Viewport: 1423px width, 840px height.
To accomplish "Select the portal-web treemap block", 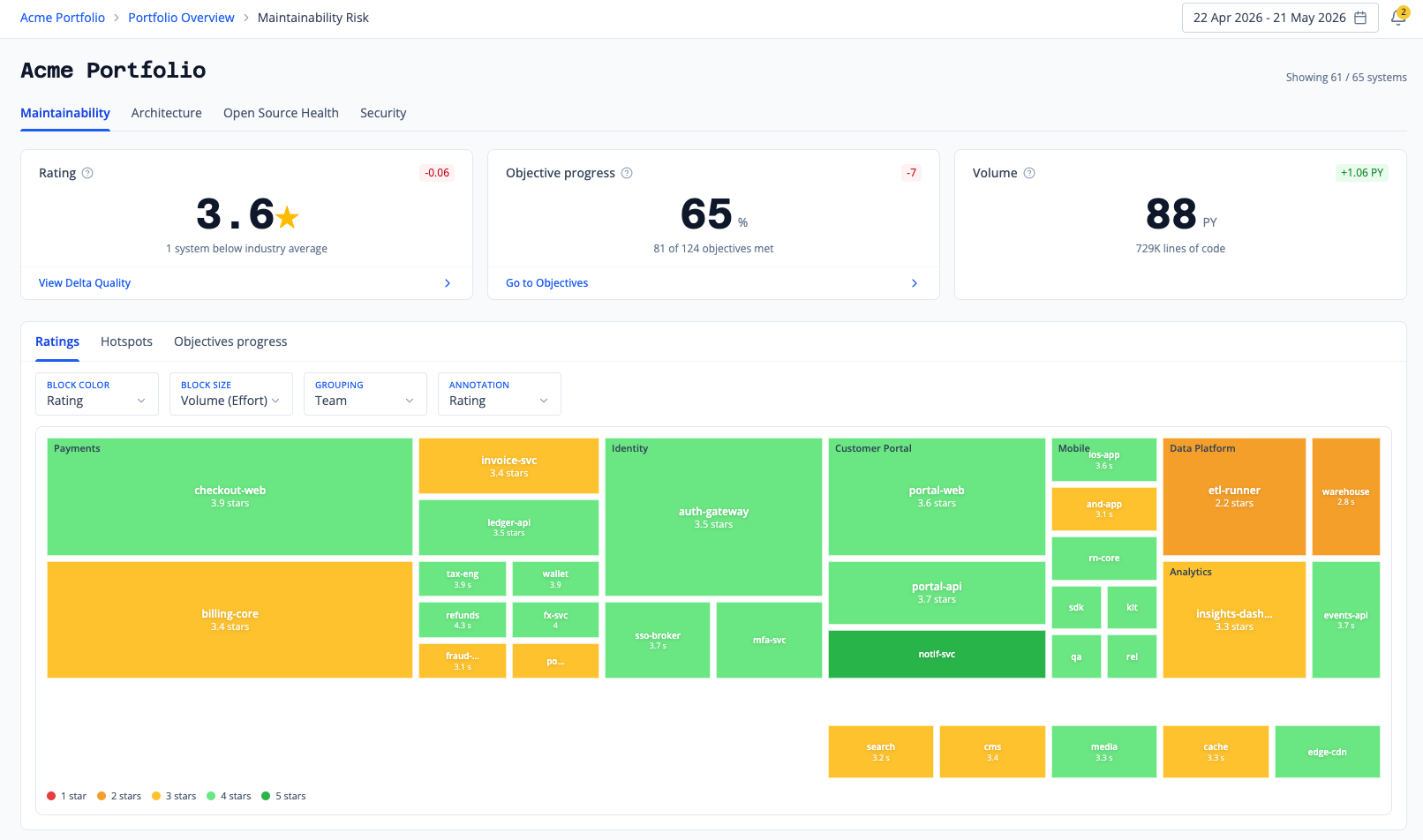I will coord(937,497).
